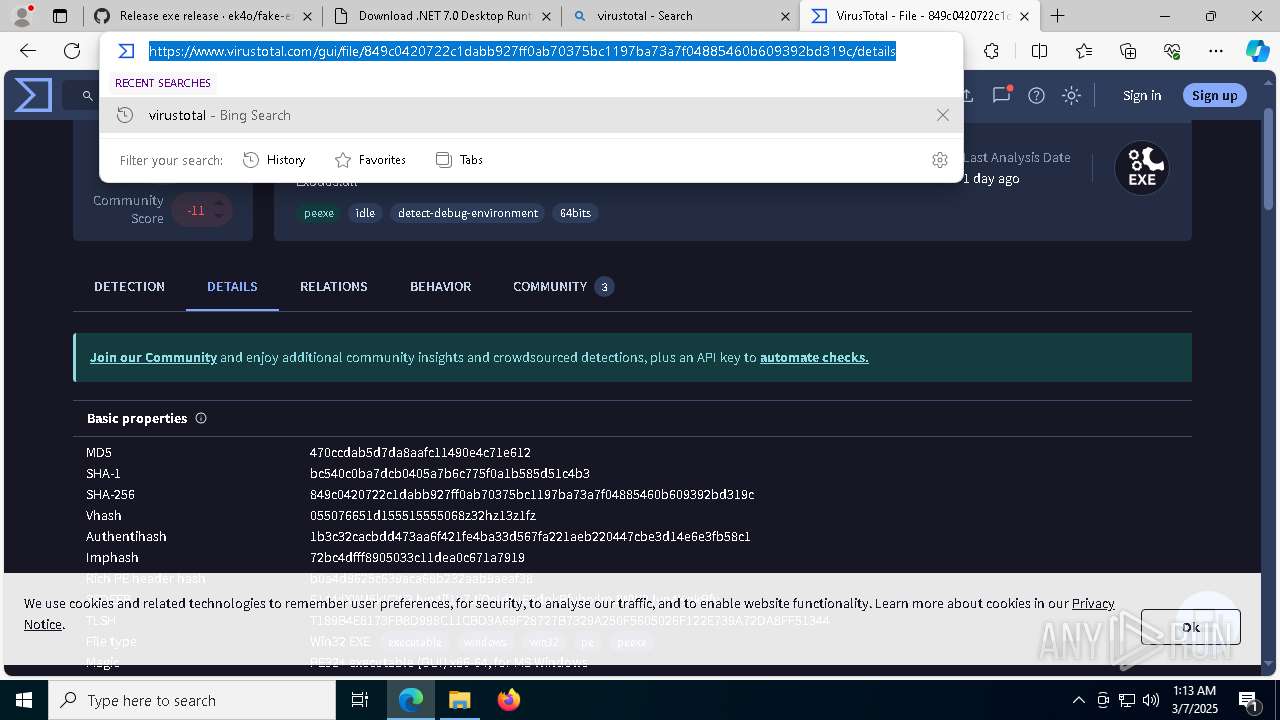This screenshot has height=720, width=1280.
Task: Click the Windows taskbar search box
Action: (192, 700)
